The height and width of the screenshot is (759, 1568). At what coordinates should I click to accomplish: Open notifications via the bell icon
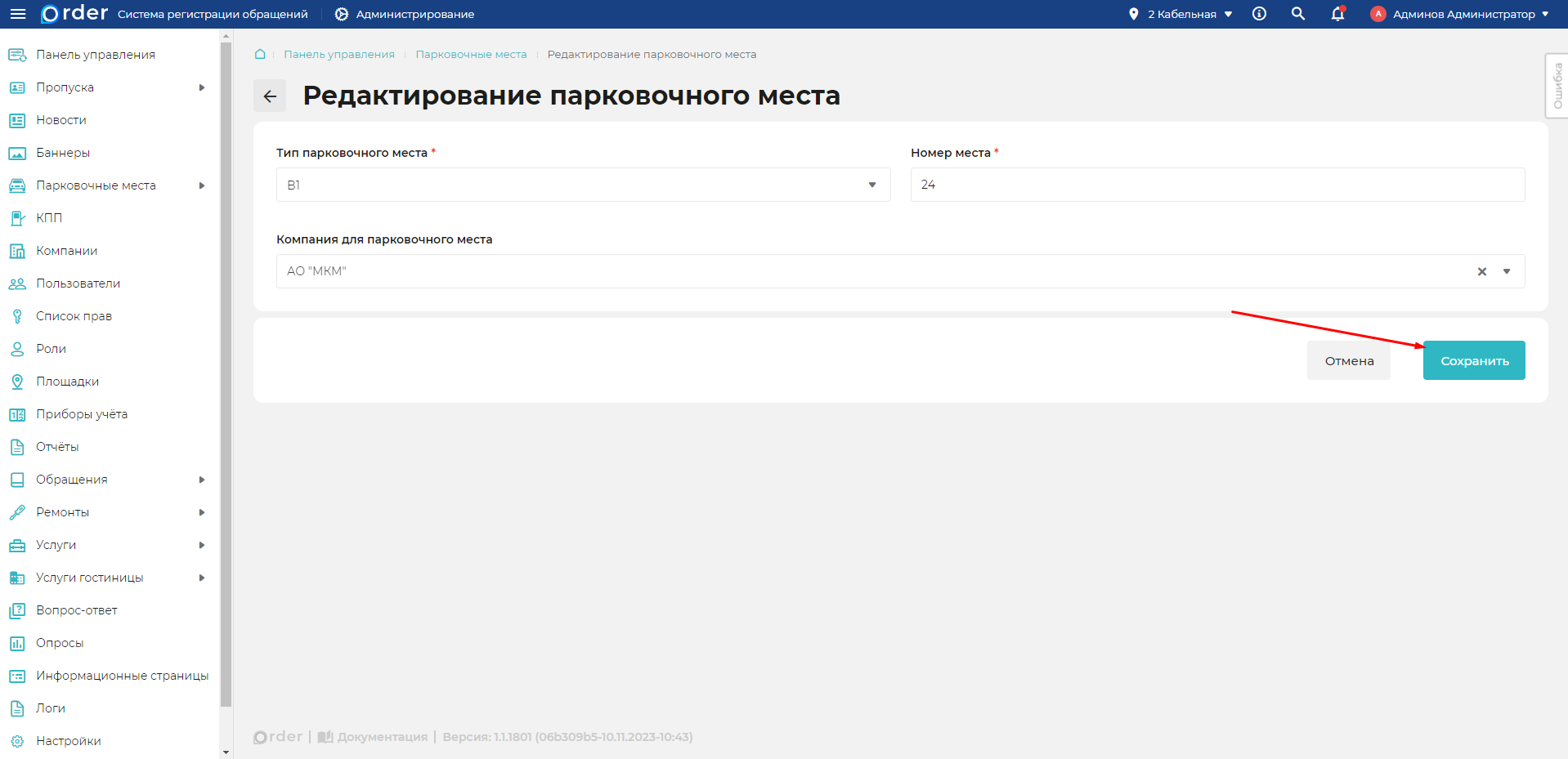click(x=1338, y=14)
